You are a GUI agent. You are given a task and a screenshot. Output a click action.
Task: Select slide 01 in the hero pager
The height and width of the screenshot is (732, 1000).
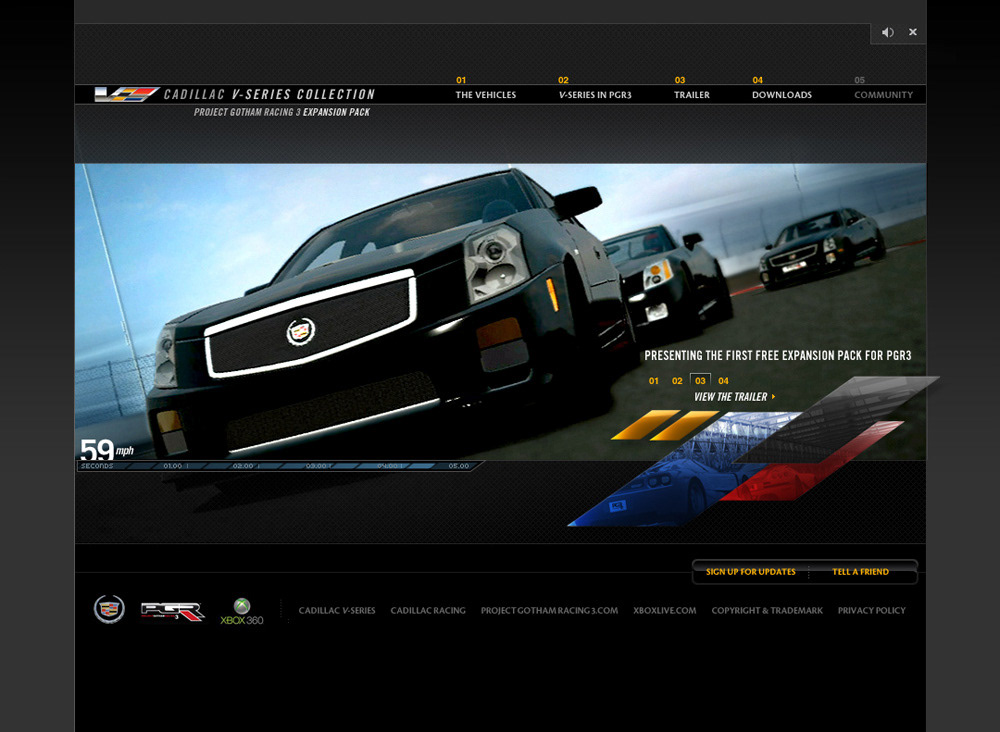(x=654, y=381)
